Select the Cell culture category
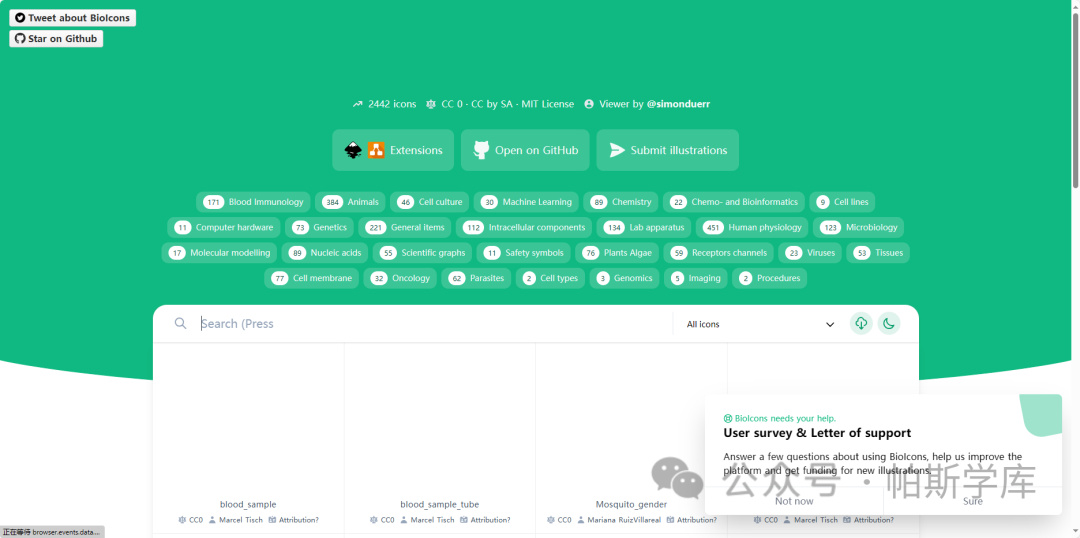Viewport: 1080px width, 538px height. tap(430, 202)
